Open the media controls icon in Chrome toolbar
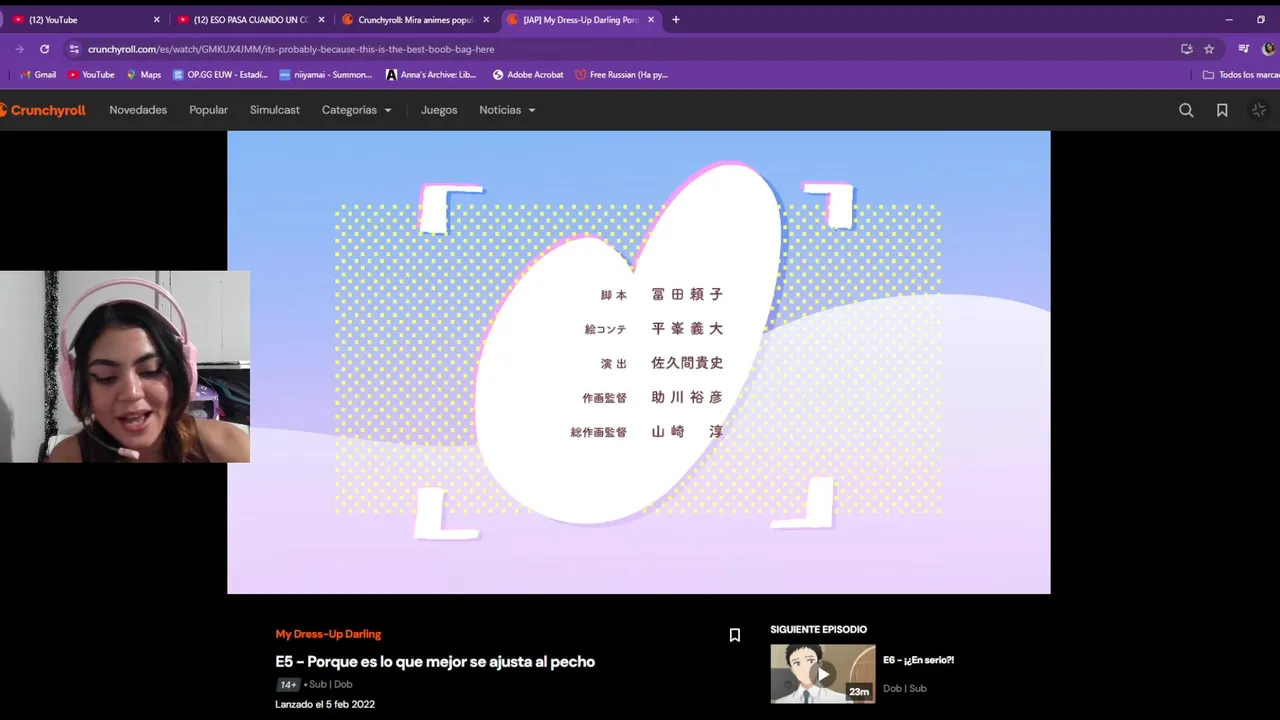Viewport: 1280px width, 720px height. 1244,49
